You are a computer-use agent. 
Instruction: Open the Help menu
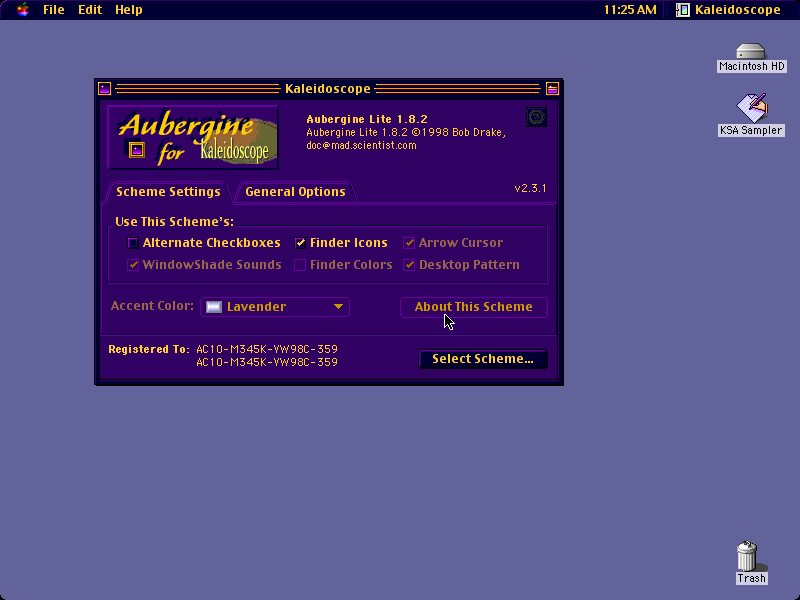coord(129,10)
